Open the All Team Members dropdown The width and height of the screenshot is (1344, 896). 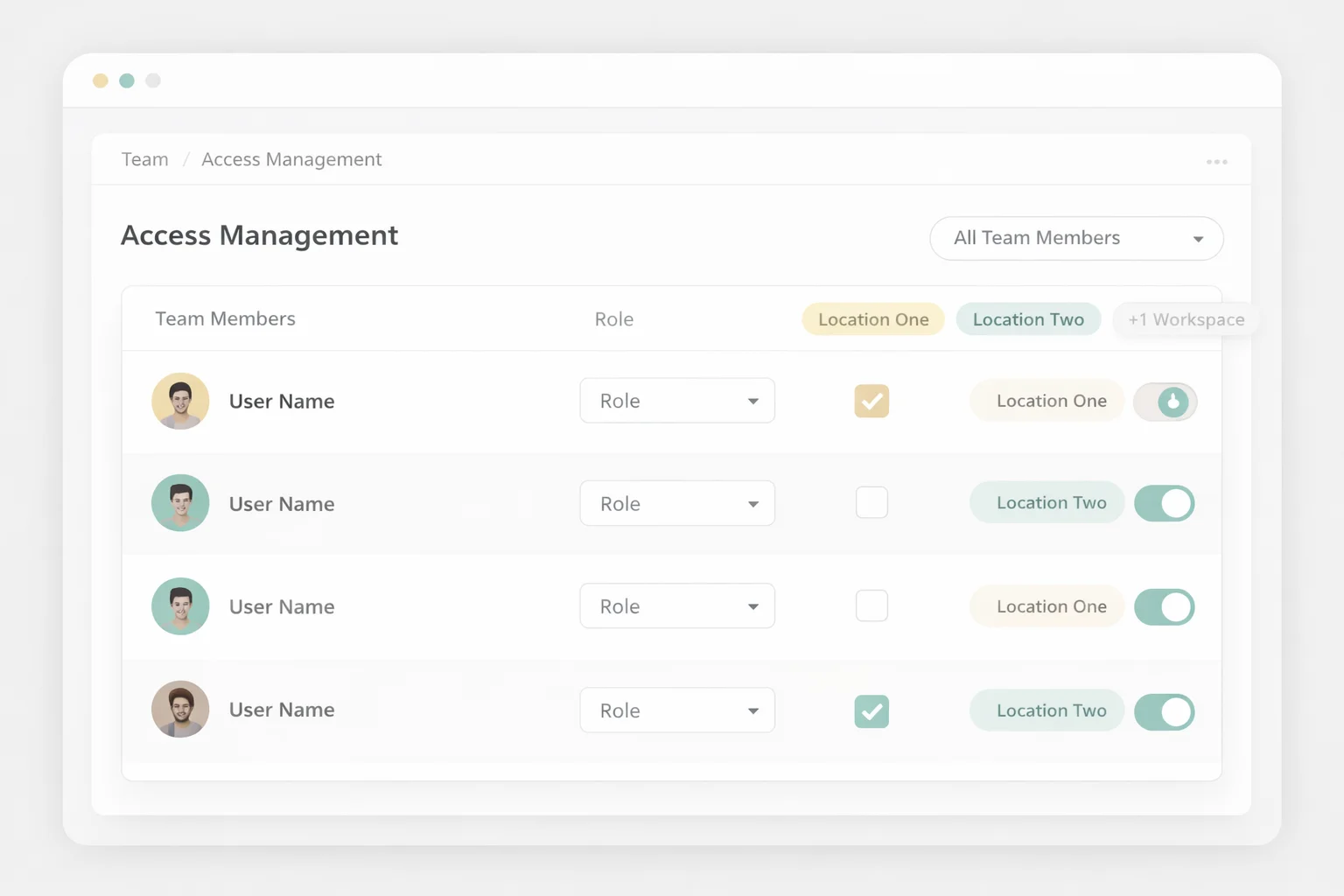coord(1076,238)
